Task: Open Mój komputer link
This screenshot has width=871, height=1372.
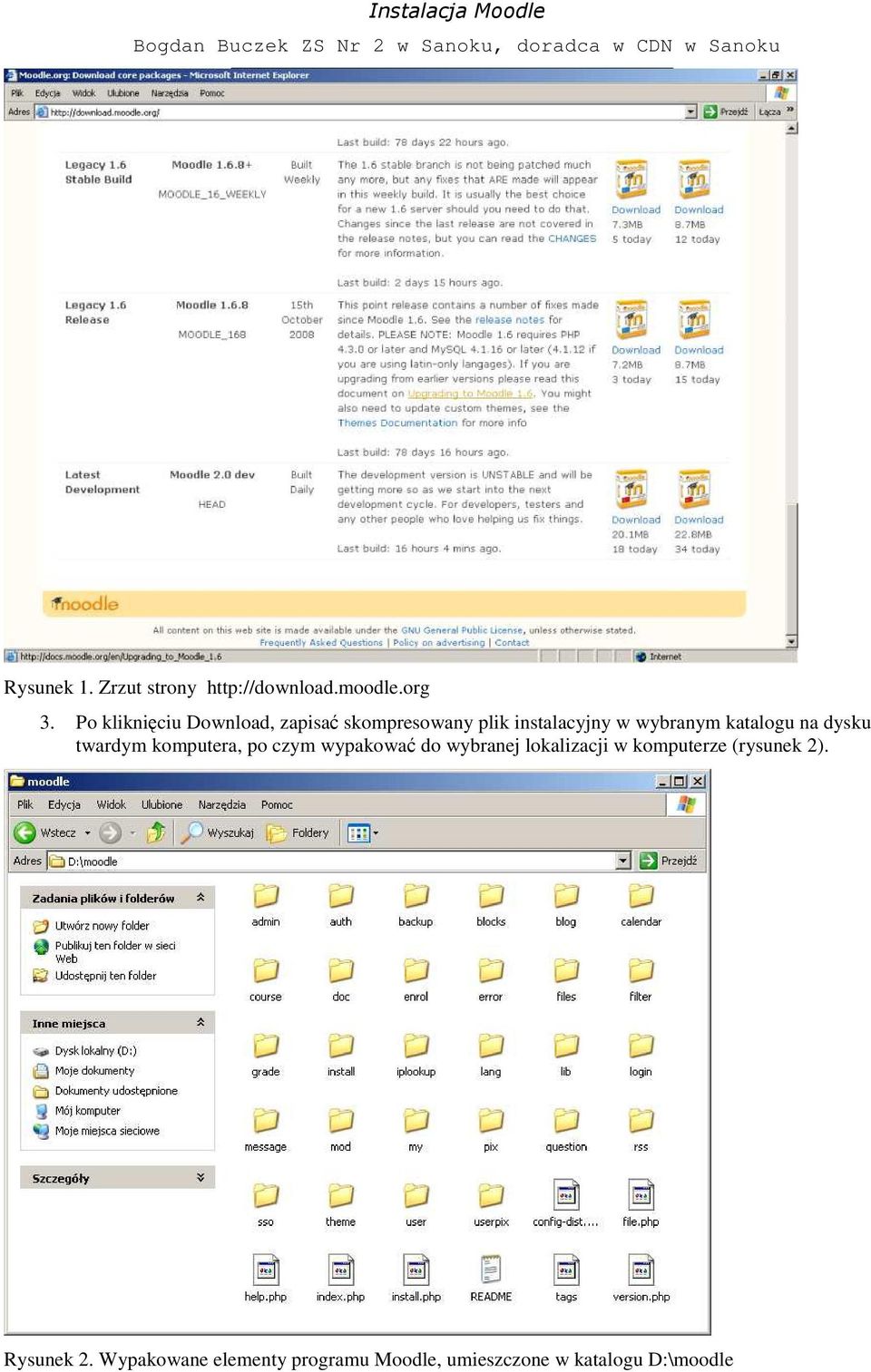Action: point(87,1111)
